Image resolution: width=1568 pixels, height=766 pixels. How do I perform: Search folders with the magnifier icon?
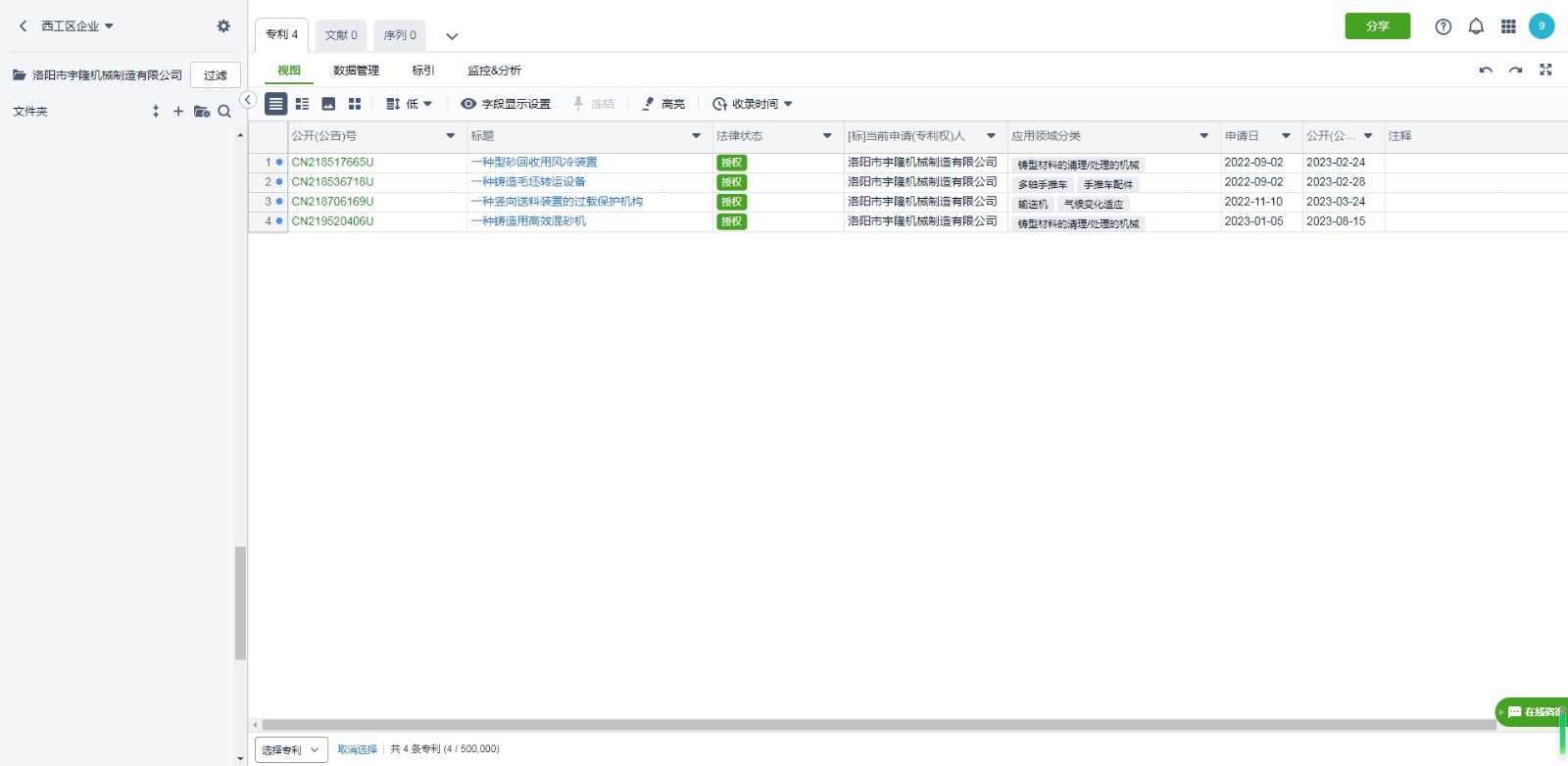[224, 112]
